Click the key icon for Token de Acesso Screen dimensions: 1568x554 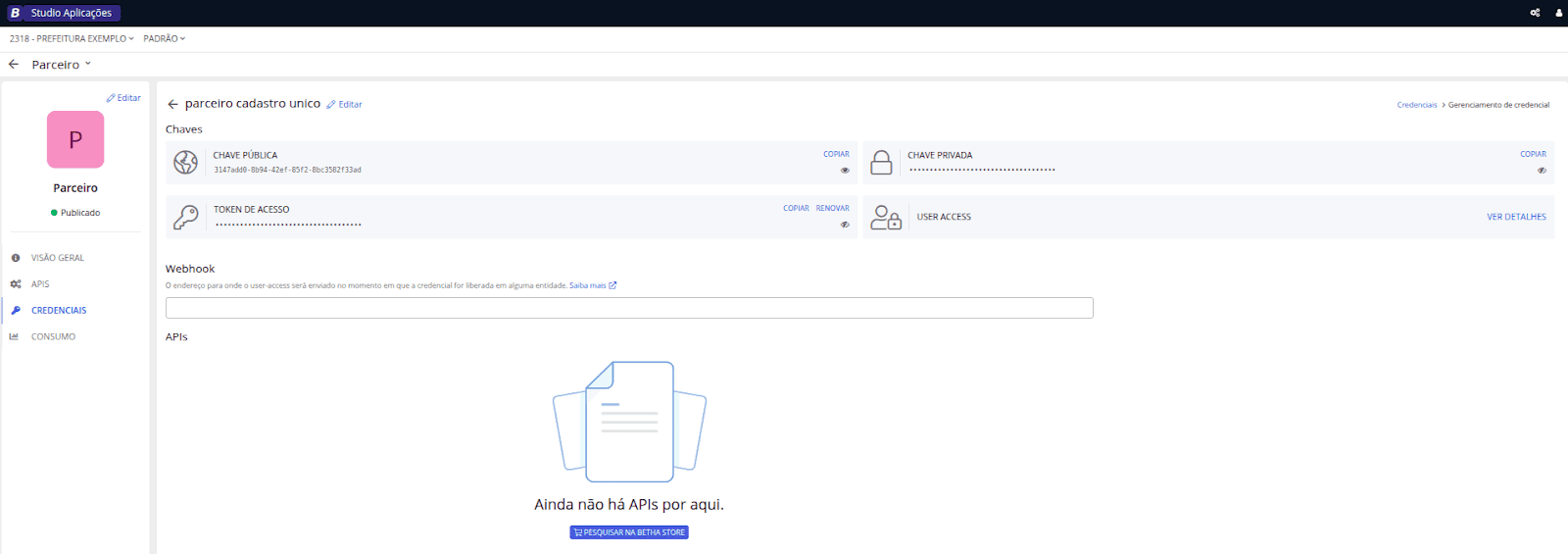tap(186, 217)
